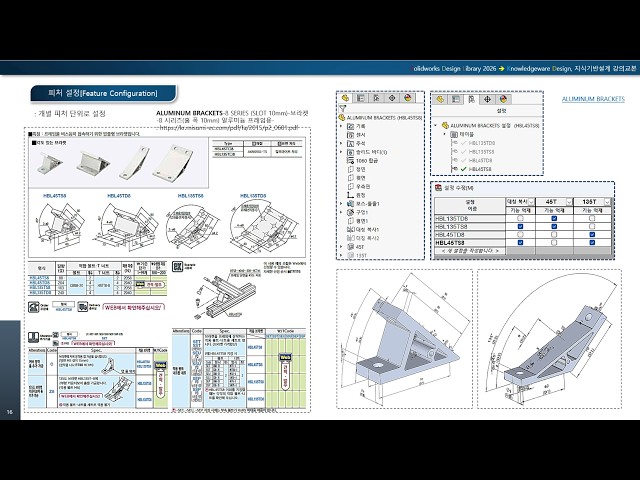Open DisplayManager tab in left feature tree panel

tap(407, 98)
